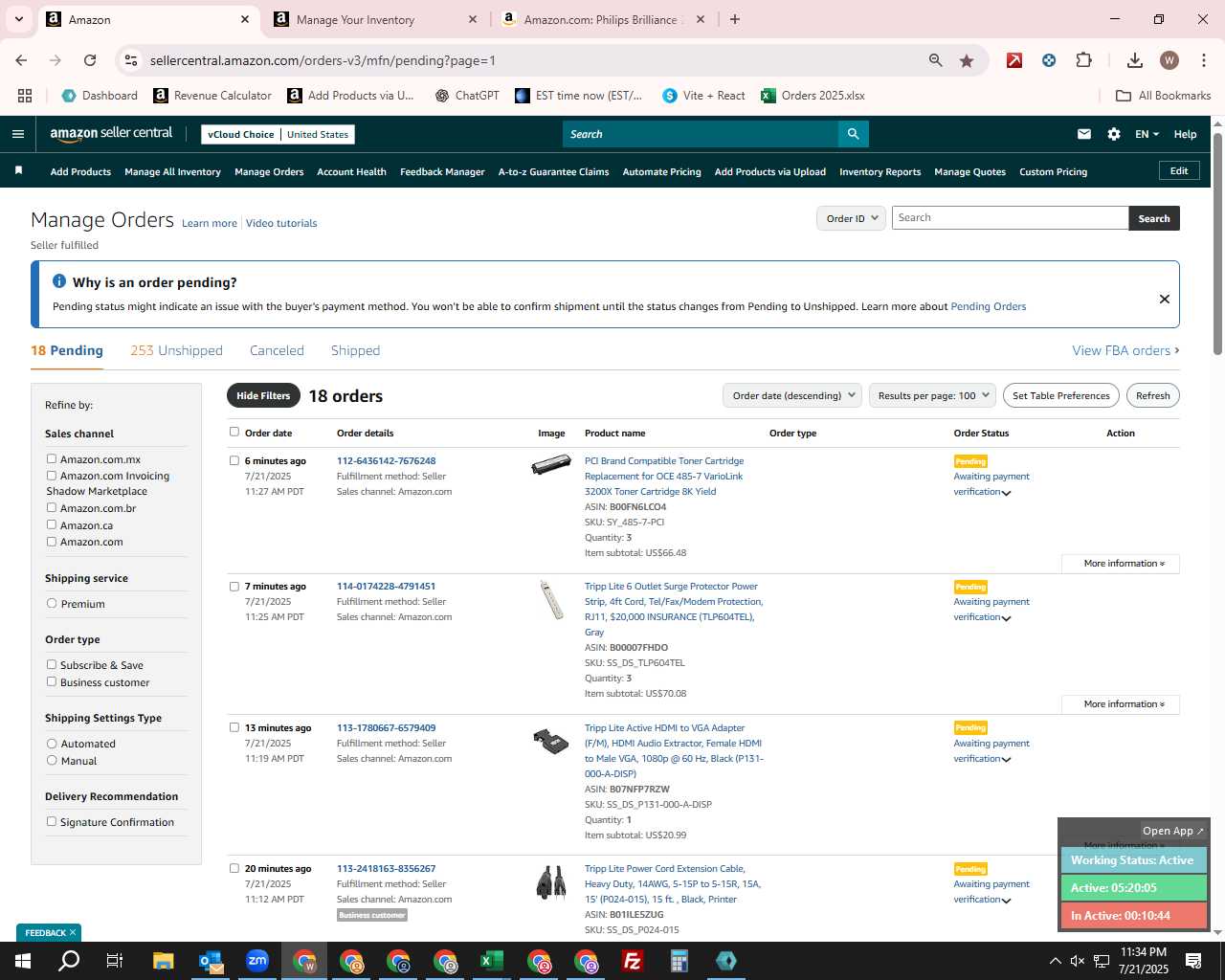Open the browser tab search dropdown arrow

[18, 19]
